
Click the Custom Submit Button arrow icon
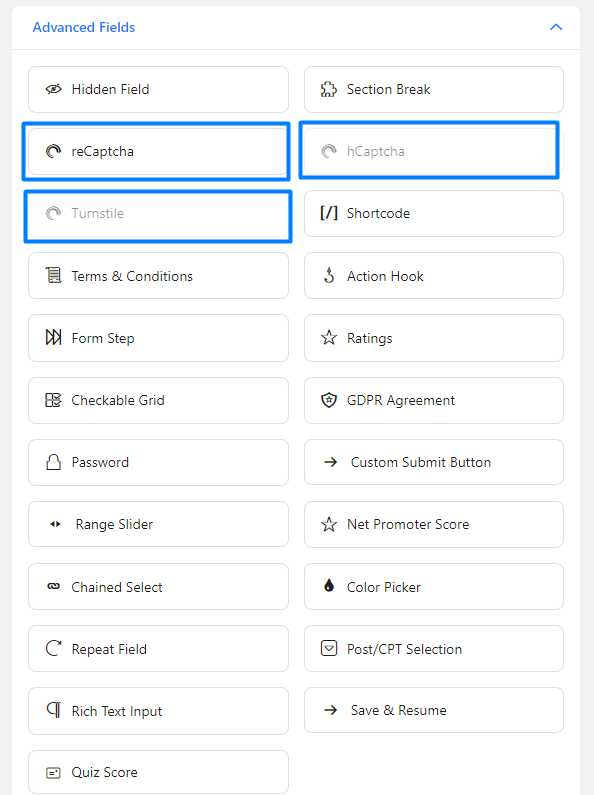point(330,462)
